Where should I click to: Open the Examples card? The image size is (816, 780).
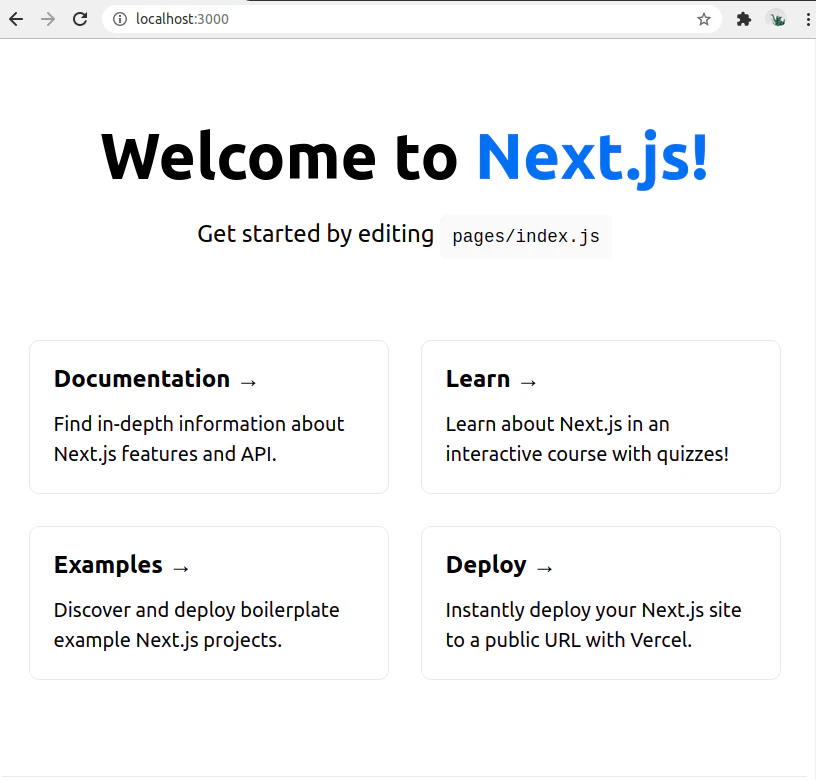click(x=209, y=603)
